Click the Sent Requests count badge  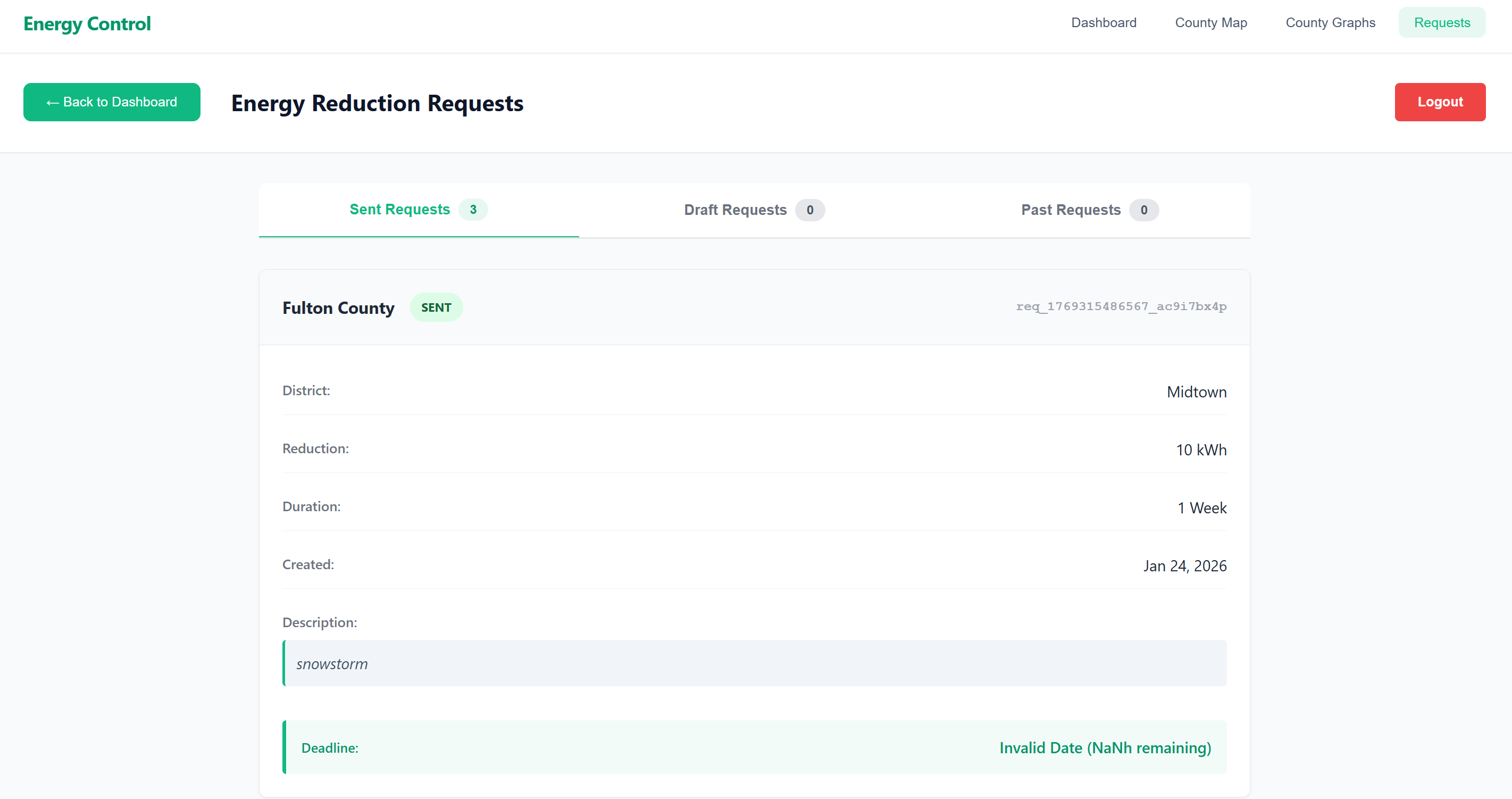pyautogui.click(x=473, y=210)
